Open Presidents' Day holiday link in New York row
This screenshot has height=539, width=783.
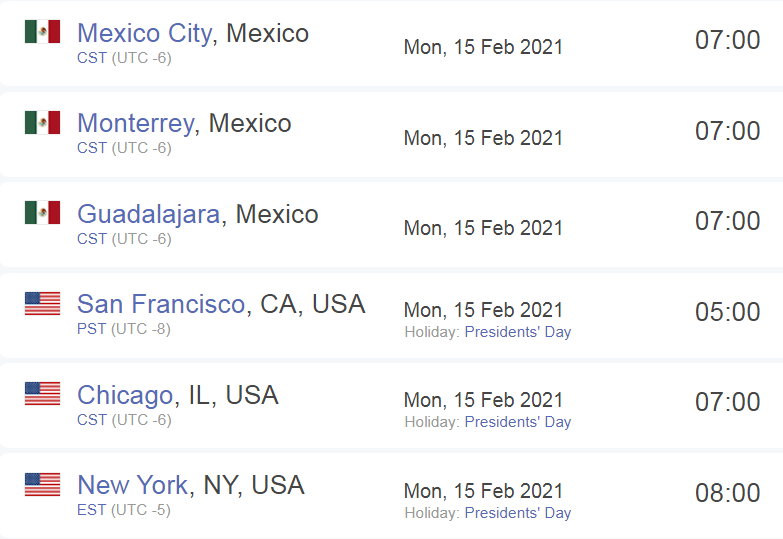[518, 513]
